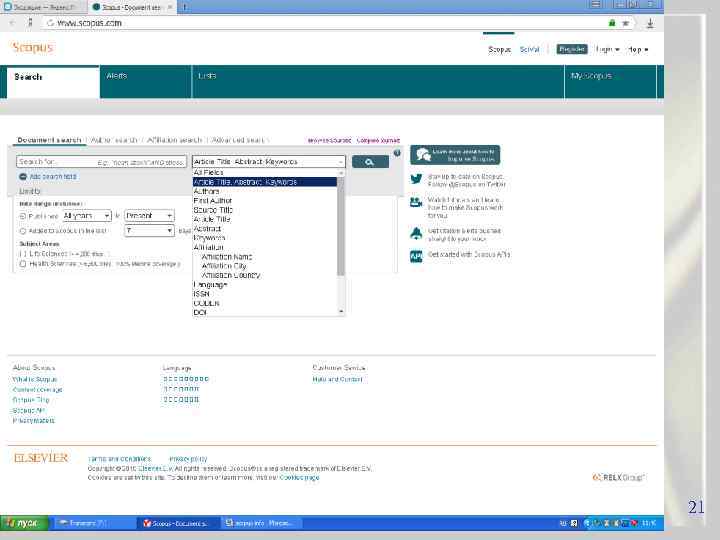Close the Scopus Document search browser tab
Screen dimensions: 720x540
click(169, 7)
